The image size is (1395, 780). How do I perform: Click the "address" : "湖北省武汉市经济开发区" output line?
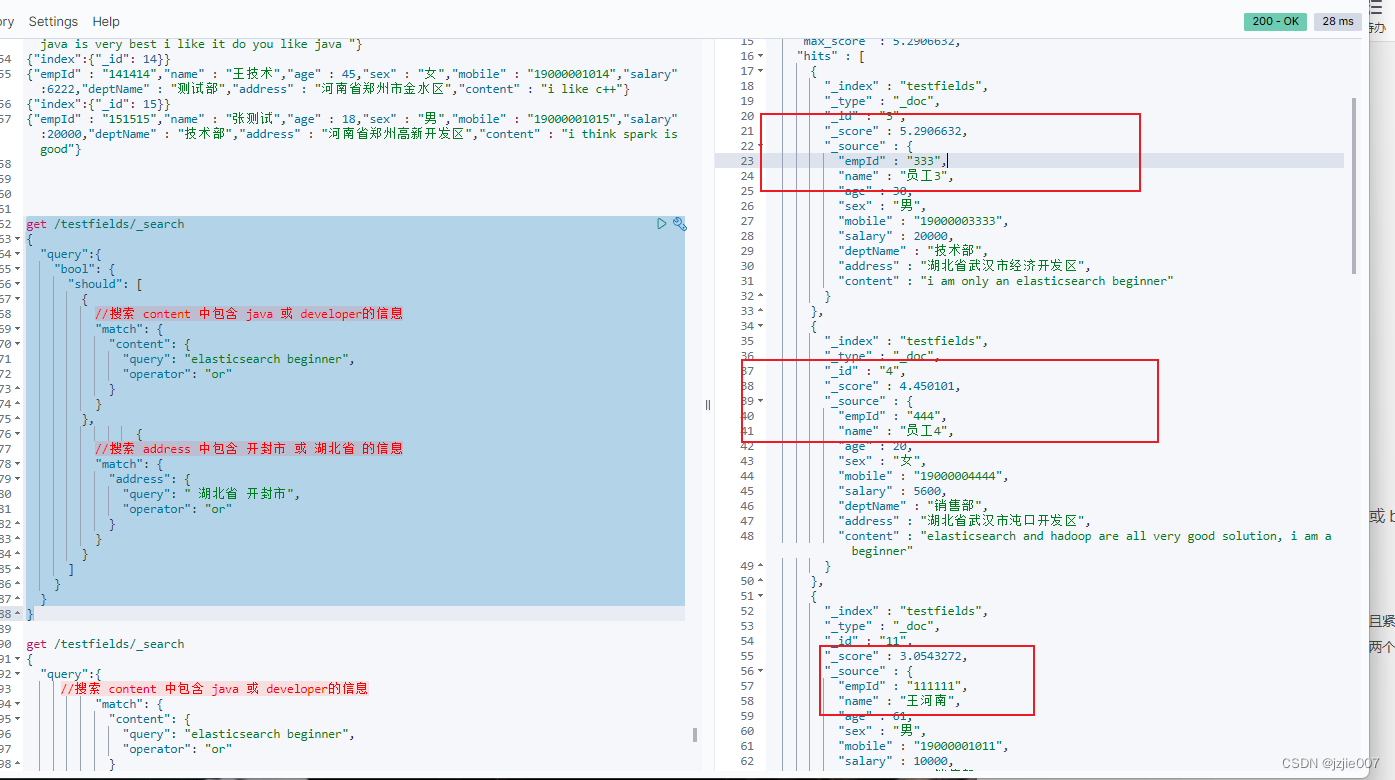[x=964, y=266]
